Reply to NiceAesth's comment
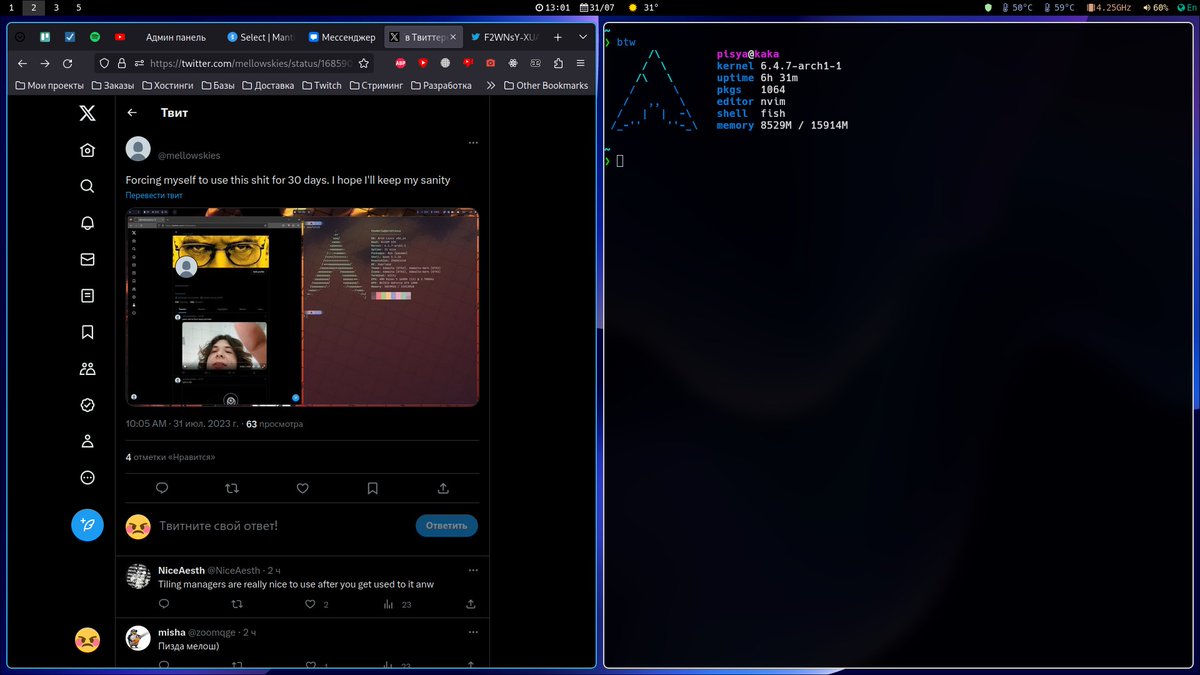Screen dimensions: 1200x675 pos(163,604)
